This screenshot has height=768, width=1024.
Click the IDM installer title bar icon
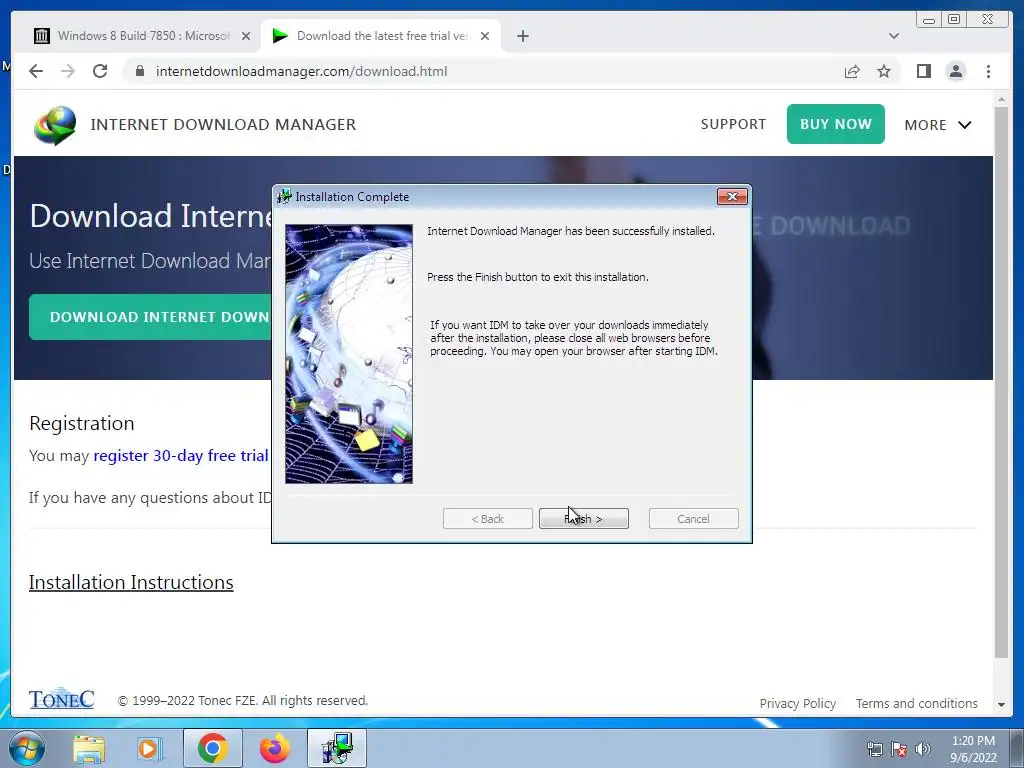click(x=284, y=197)
